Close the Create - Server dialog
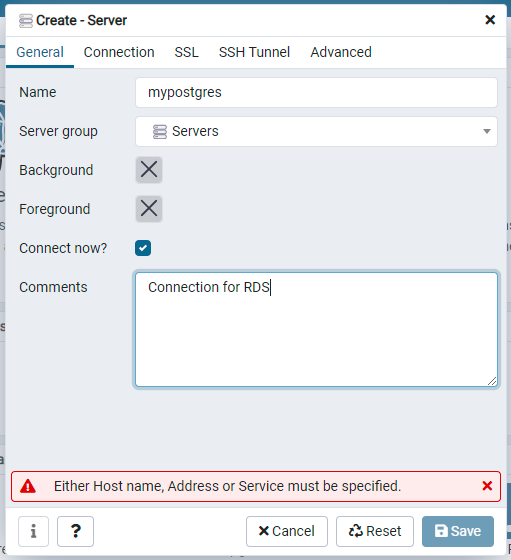The height and width of the screenshot is (560, 511). click(x=490, y=20)
